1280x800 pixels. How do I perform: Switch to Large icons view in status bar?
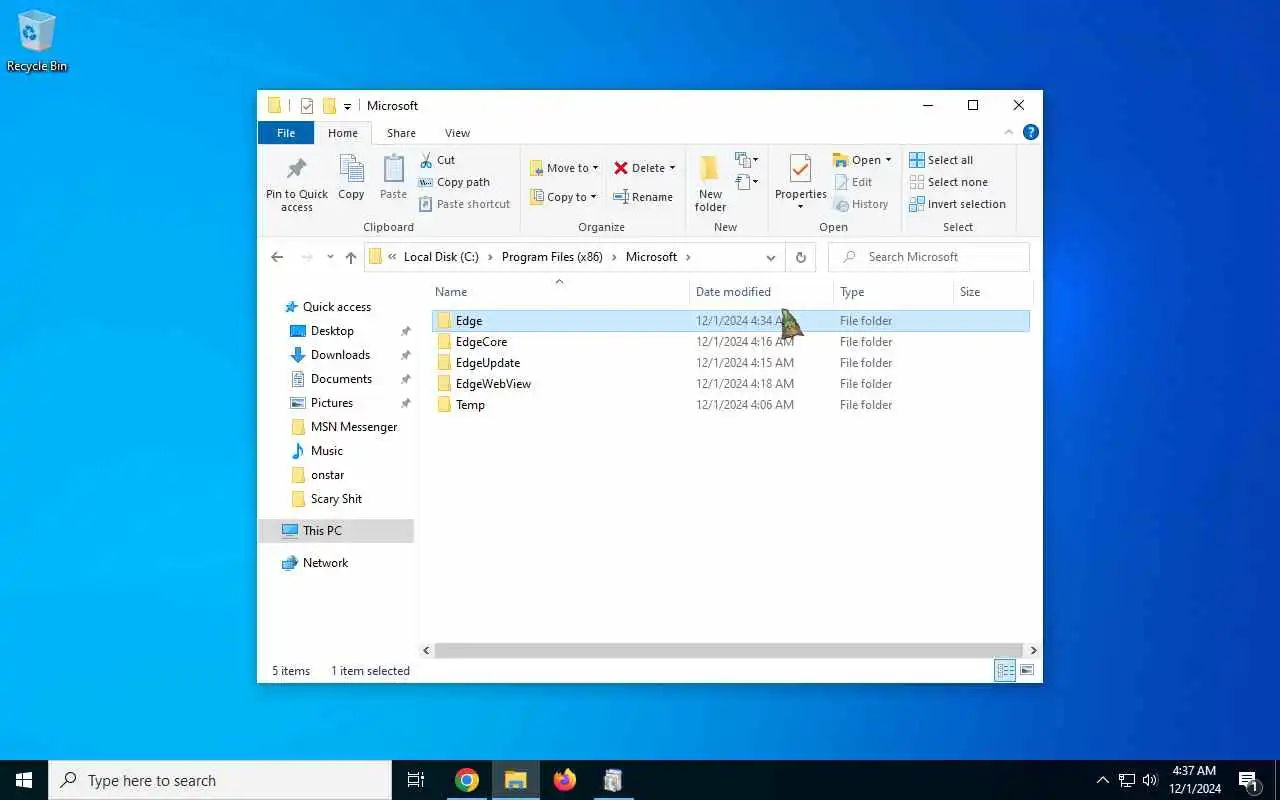pos(1027,671)
